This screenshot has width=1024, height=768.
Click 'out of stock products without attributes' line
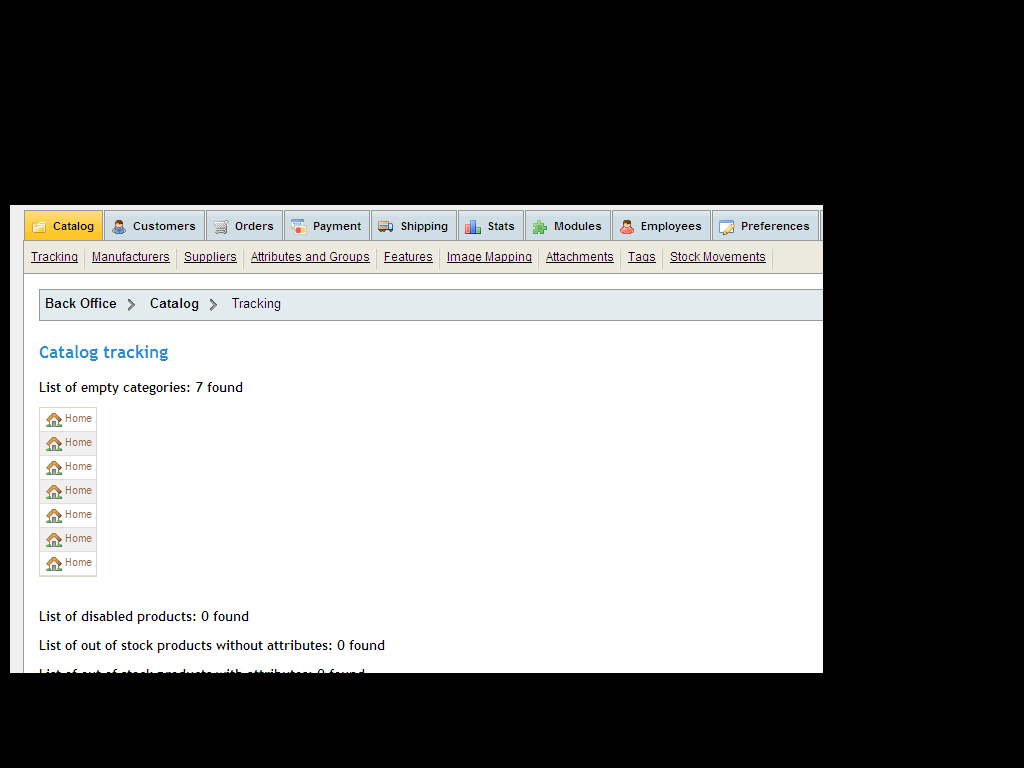pyautogui.click(x=212, y=645)
